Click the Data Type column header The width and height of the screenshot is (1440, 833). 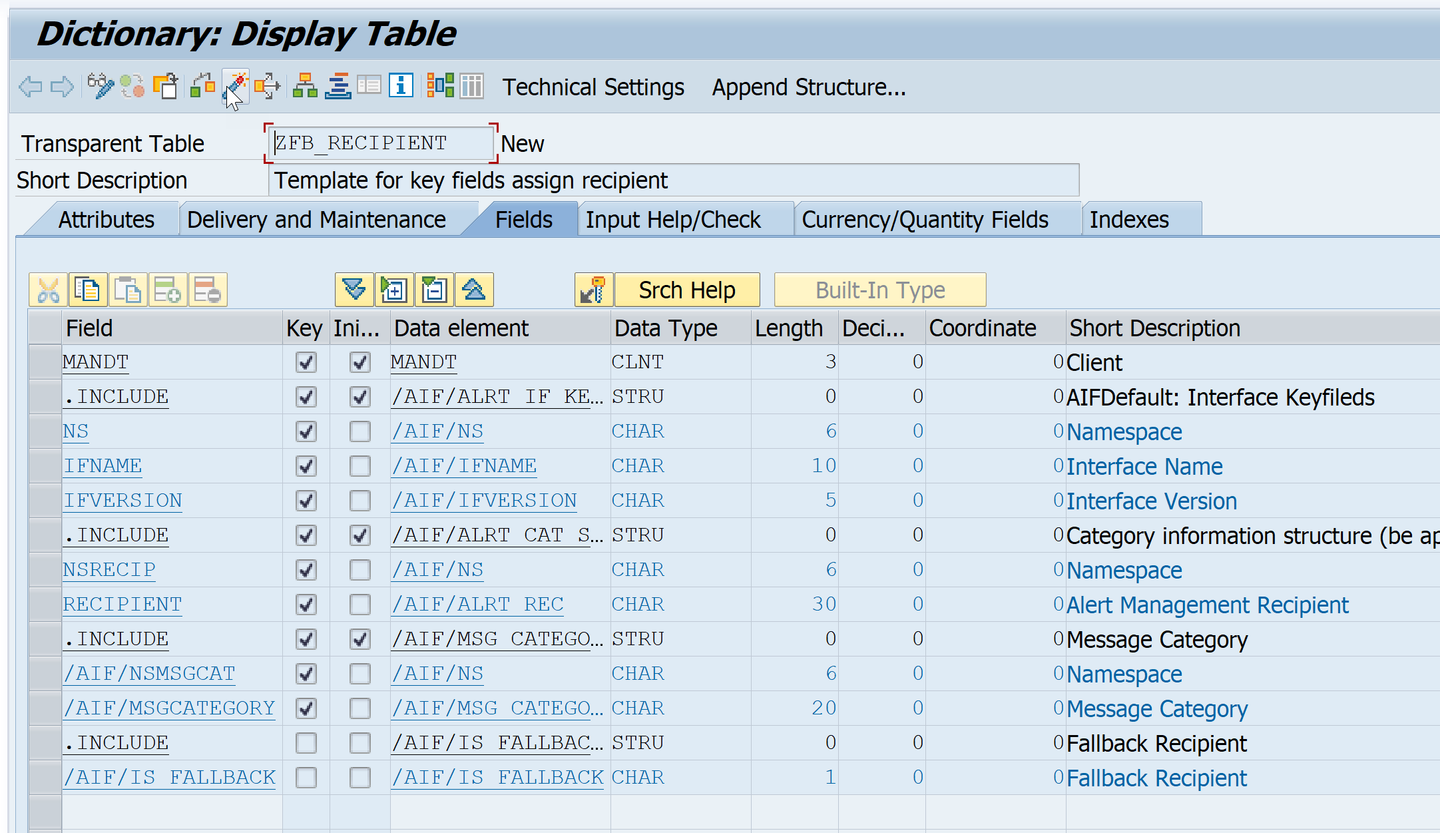680,328
